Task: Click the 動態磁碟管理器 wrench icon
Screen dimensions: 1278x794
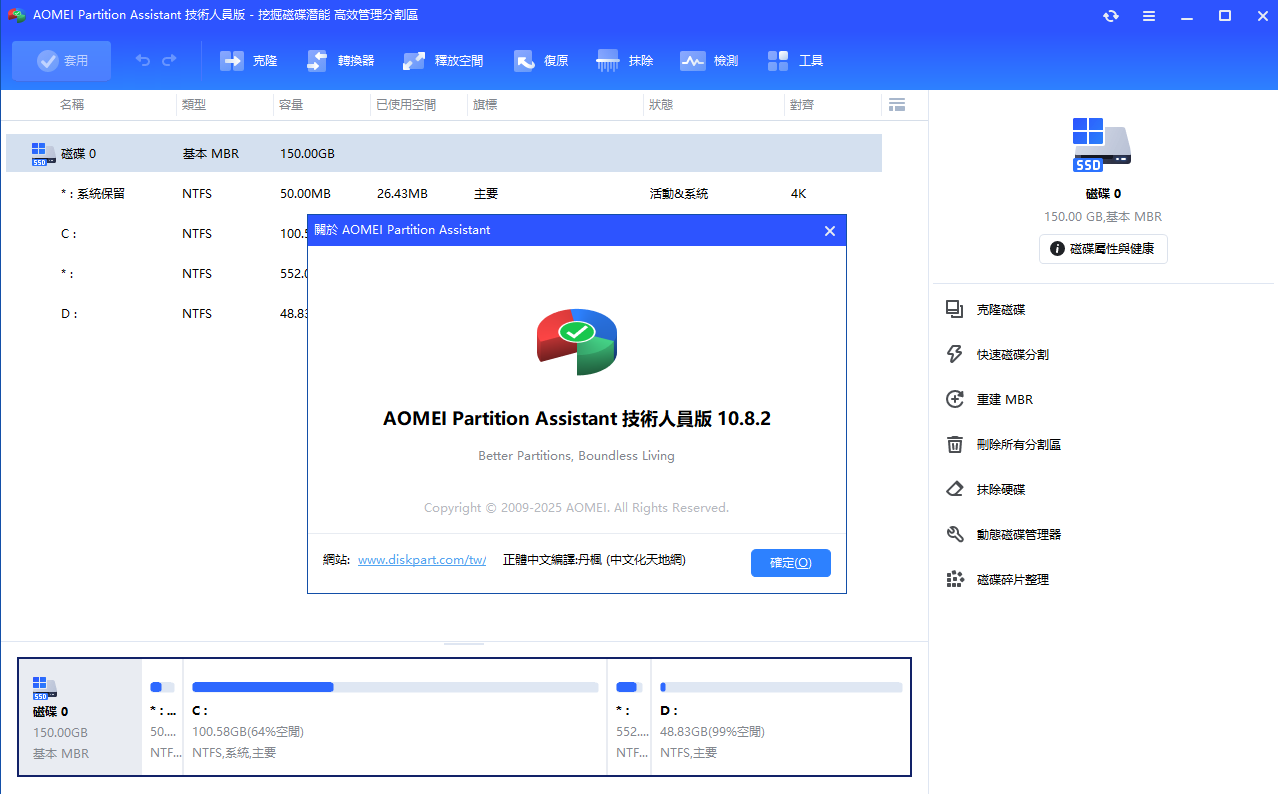Action: click(x=955, y=534)
